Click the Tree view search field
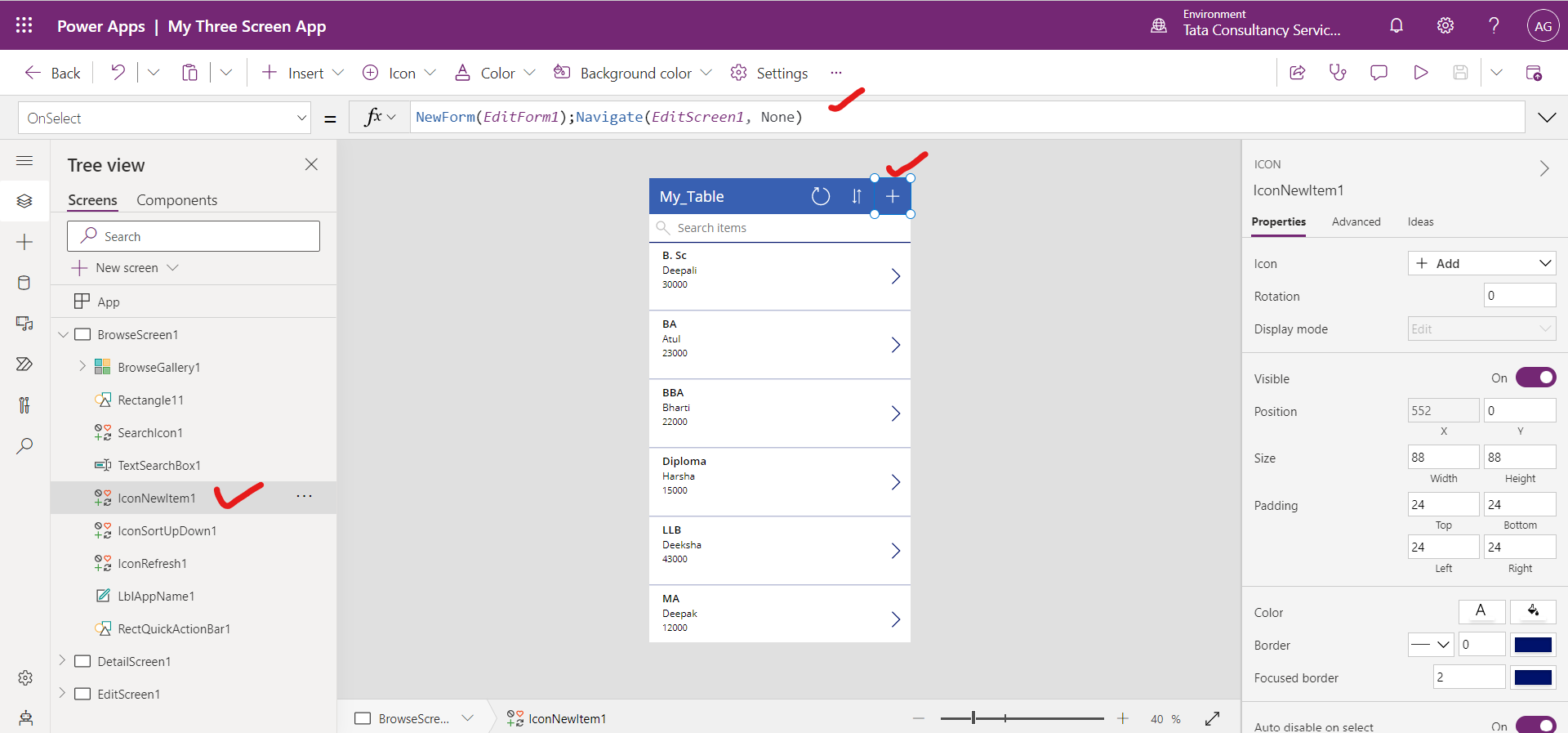Image resolution: width=1568 pixels, height=733 pixels. (x=194, y=236)
